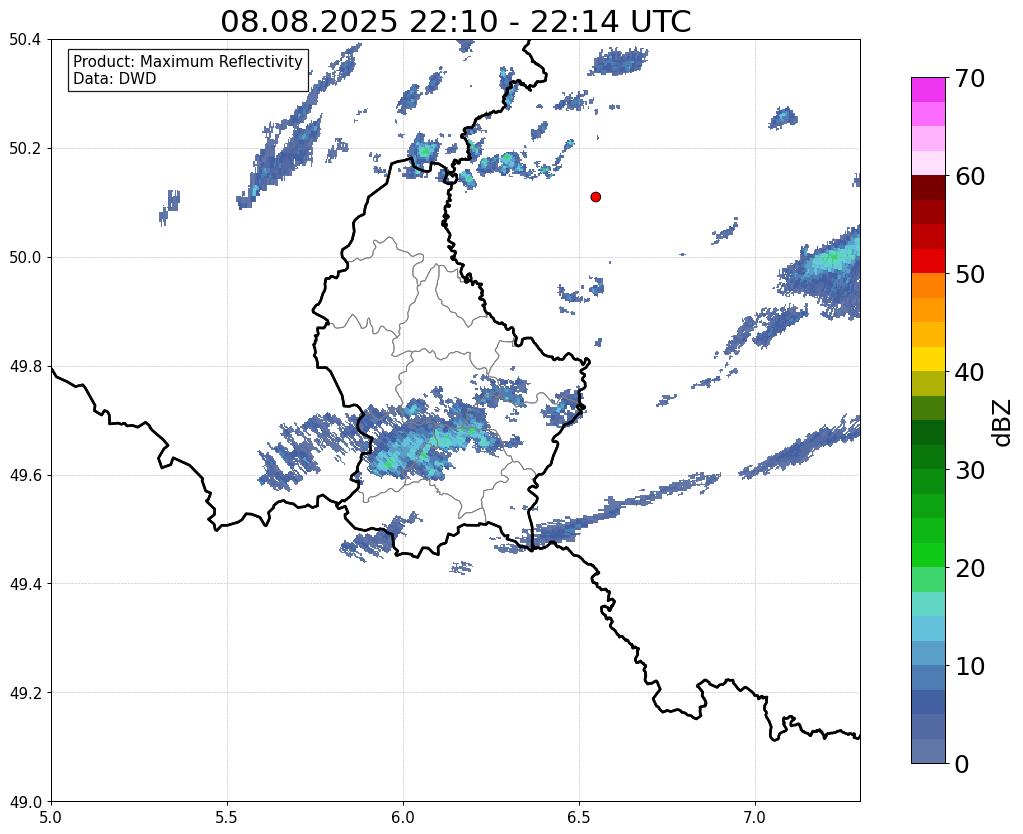Screen dimensions: 1023x834
Task: Click the longitude axis label 5.0
Action: [51, 818]
